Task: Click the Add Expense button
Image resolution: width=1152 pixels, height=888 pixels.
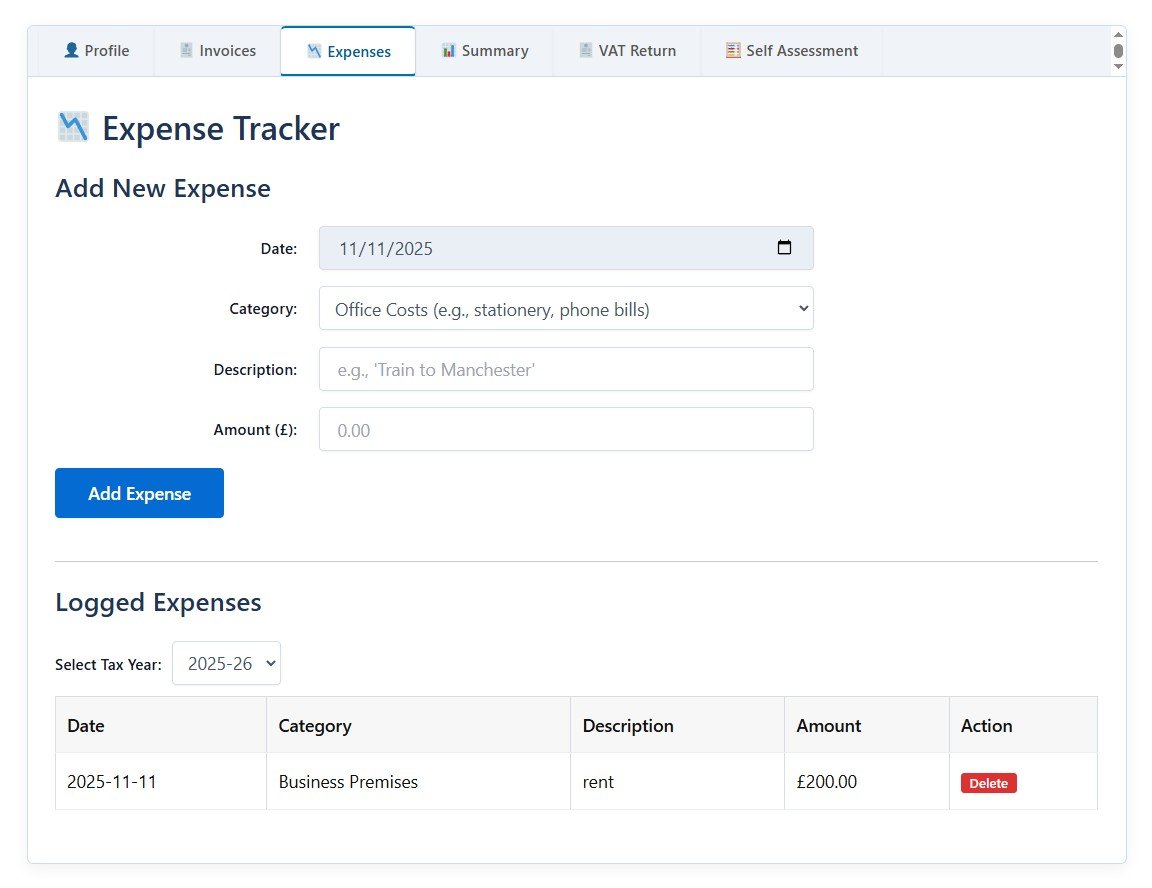Action: (x=139, y=492)
